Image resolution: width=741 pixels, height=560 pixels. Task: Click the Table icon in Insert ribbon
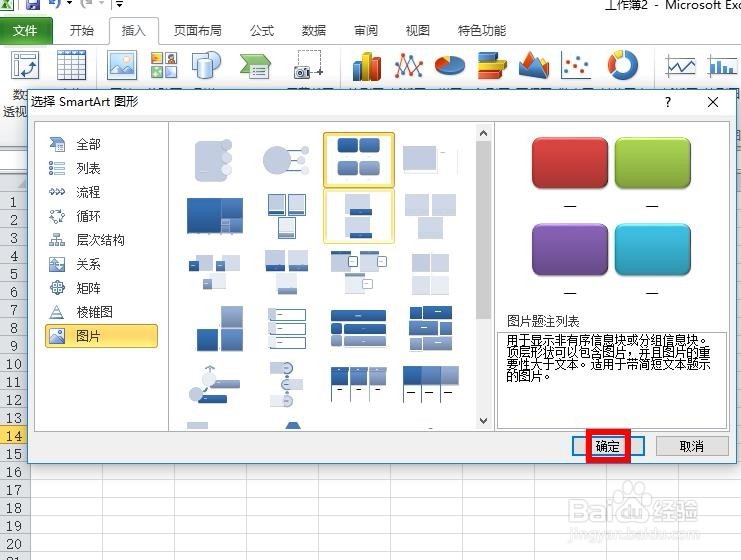point(71,65)
